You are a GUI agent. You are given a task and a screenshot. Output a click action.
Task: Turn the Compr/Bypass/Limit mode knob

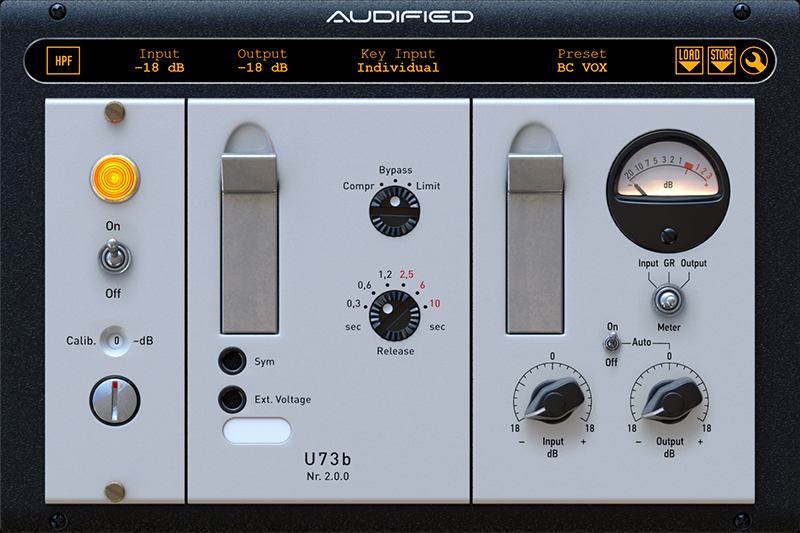click(x=394, y=211)
